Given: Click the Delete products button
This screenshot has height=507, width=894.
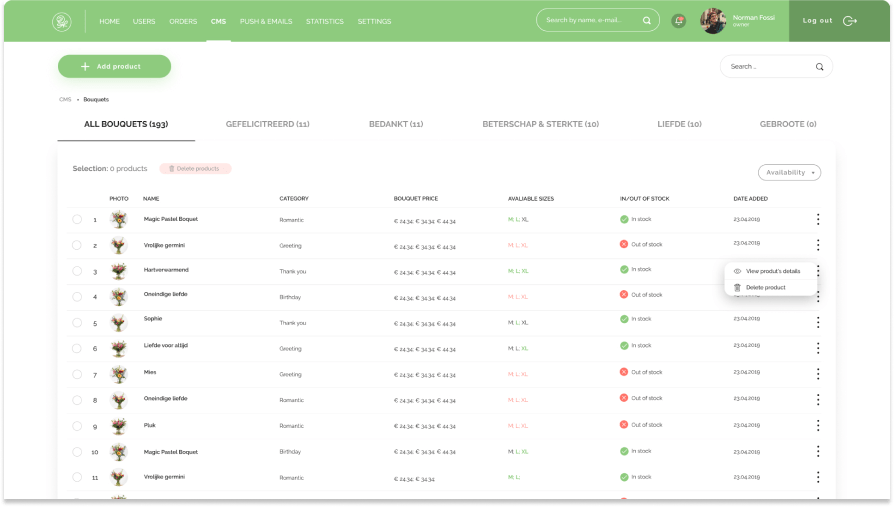Looking at the screenshot, I should (195, 169).
